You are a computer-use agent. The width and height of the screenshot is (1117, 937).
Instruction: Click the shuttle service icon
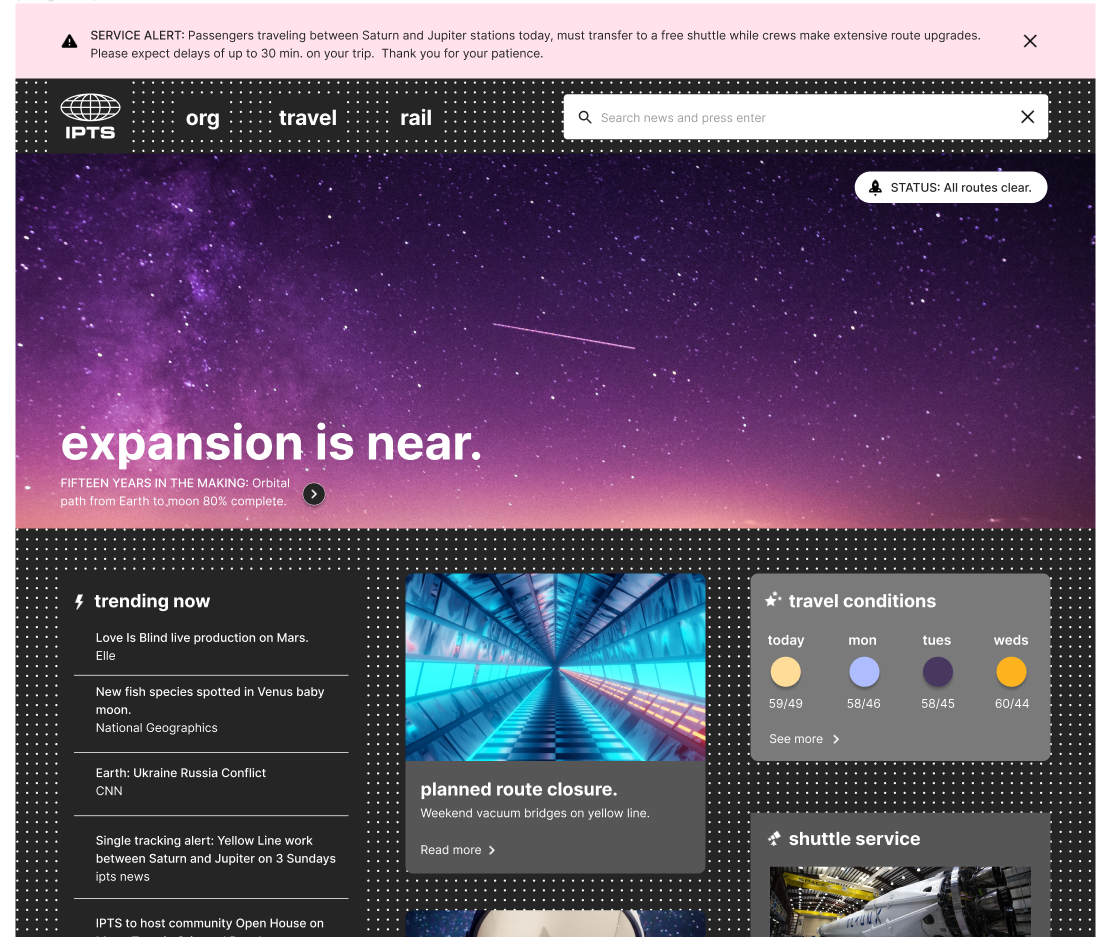774,839
